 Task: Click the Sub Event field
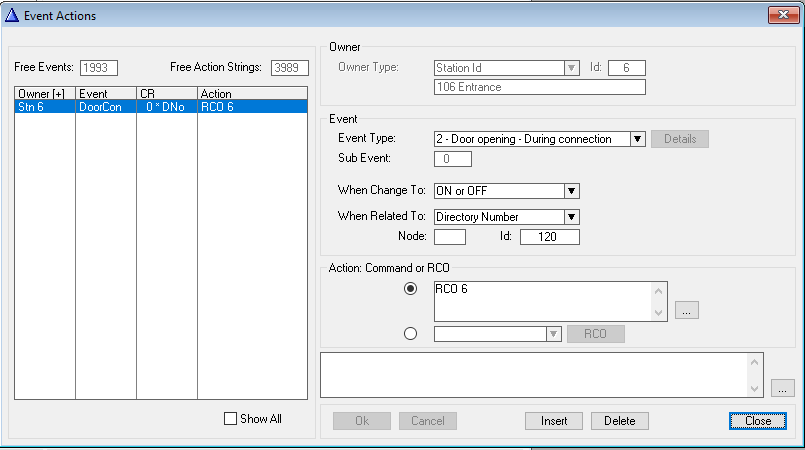453,159
